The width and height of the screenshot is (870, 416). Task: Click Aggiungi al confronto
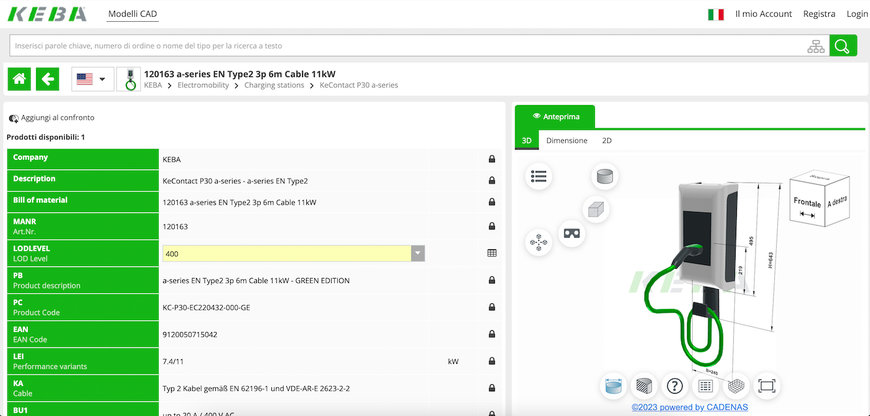(52, 118)
